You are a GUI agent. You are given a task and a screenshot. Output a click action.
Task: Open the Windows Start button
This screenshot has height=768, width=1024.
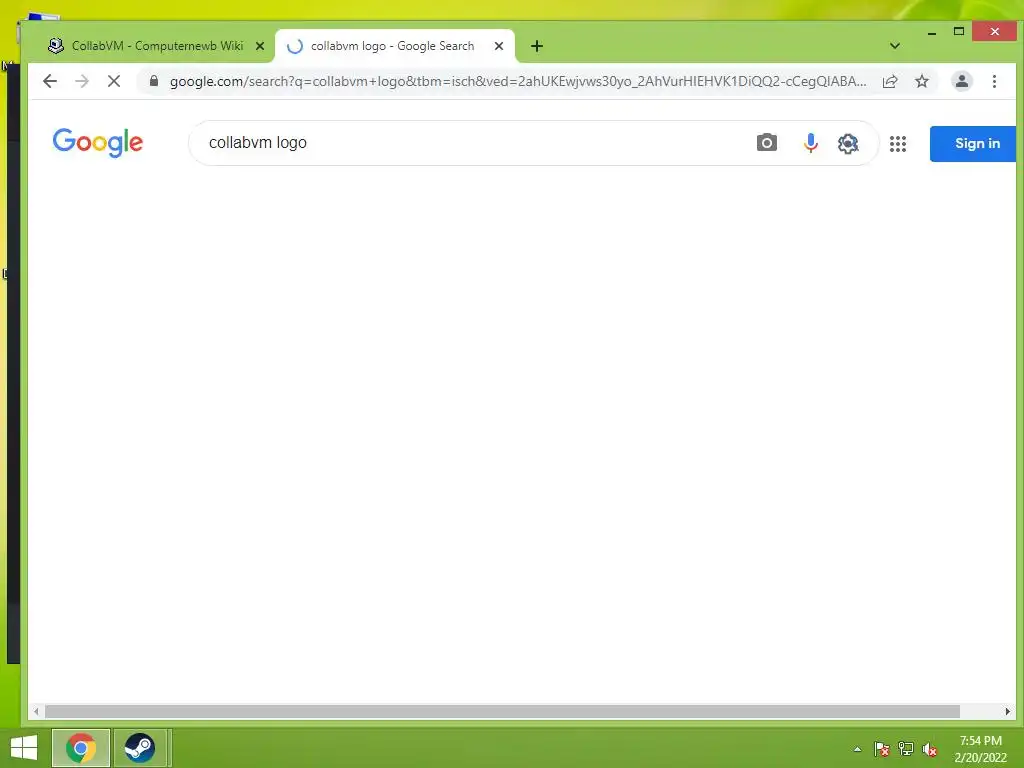[x=24, y=748]
